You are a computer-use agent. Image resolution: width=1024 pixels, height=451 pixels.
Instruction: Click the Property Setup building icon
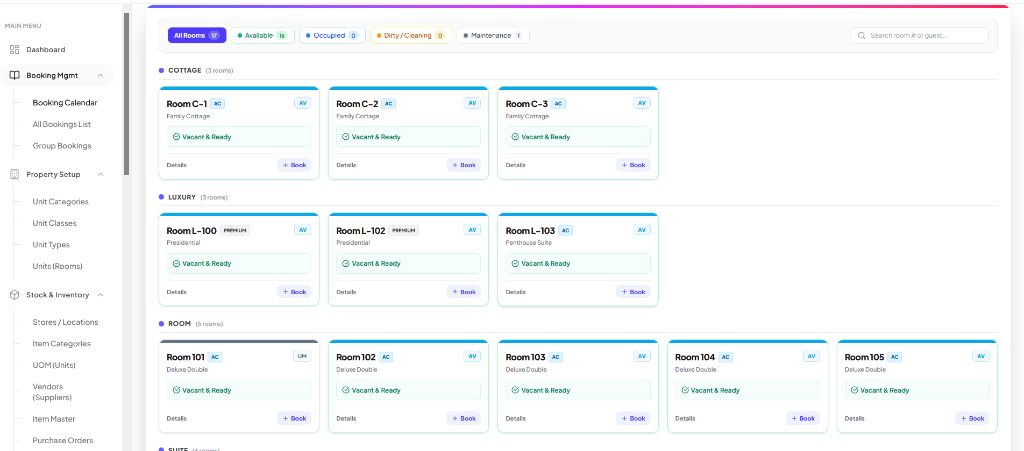[14, 175]
